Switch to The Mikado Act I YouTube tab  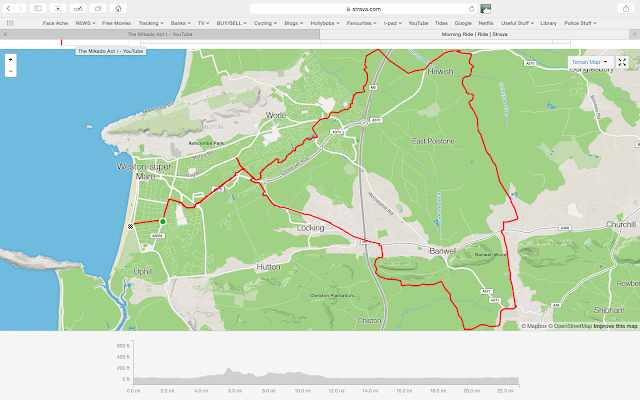point(160,34)
